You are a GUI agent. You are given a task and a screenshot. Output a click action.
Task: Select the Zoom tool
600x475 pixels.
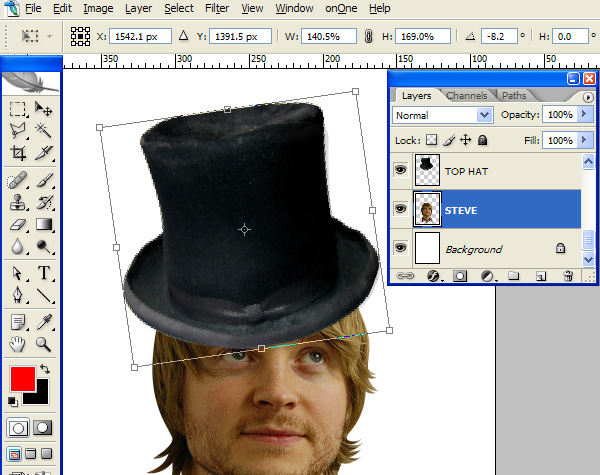point(43,344)
